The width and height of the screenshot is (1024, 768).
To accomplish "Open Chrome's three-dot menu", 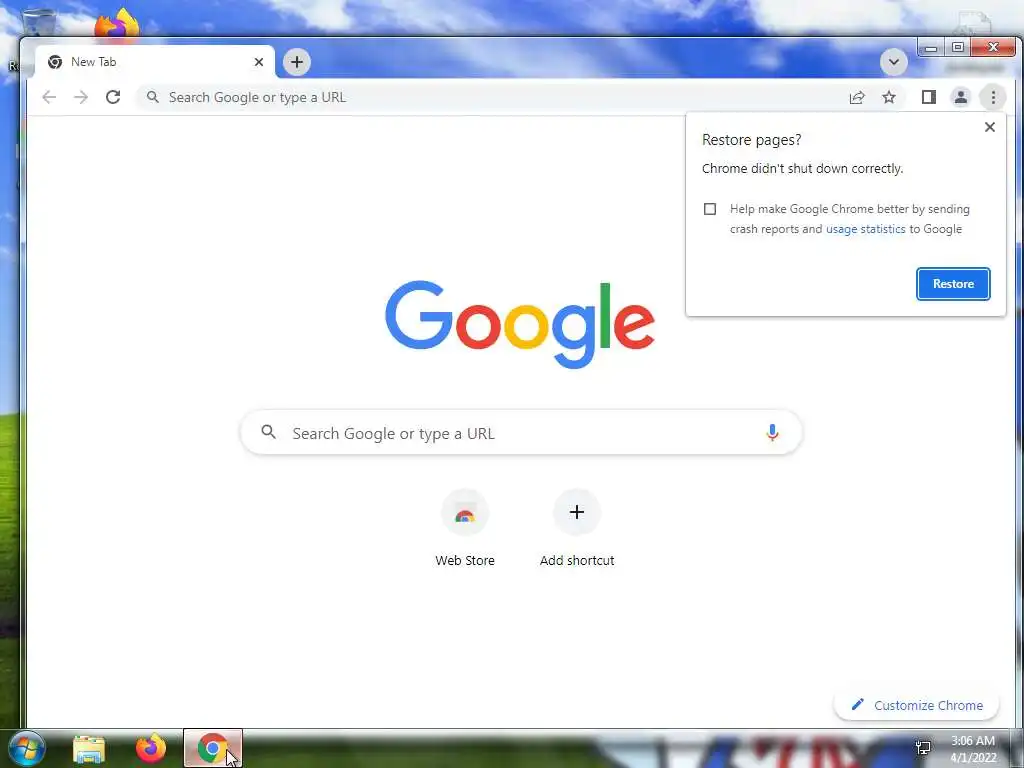I will click(x=993, y=97).
